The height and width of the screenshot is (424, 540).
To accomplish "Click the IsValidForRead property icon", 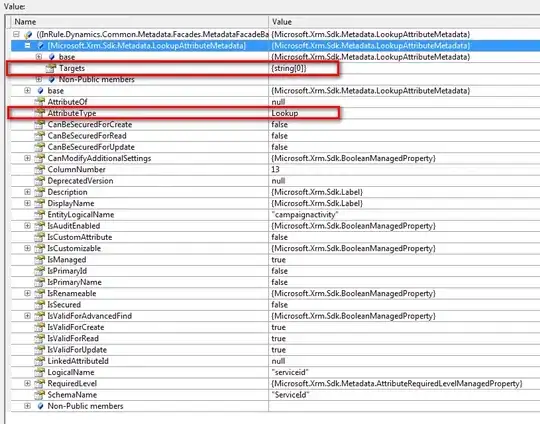I will [x=40, y=338].
